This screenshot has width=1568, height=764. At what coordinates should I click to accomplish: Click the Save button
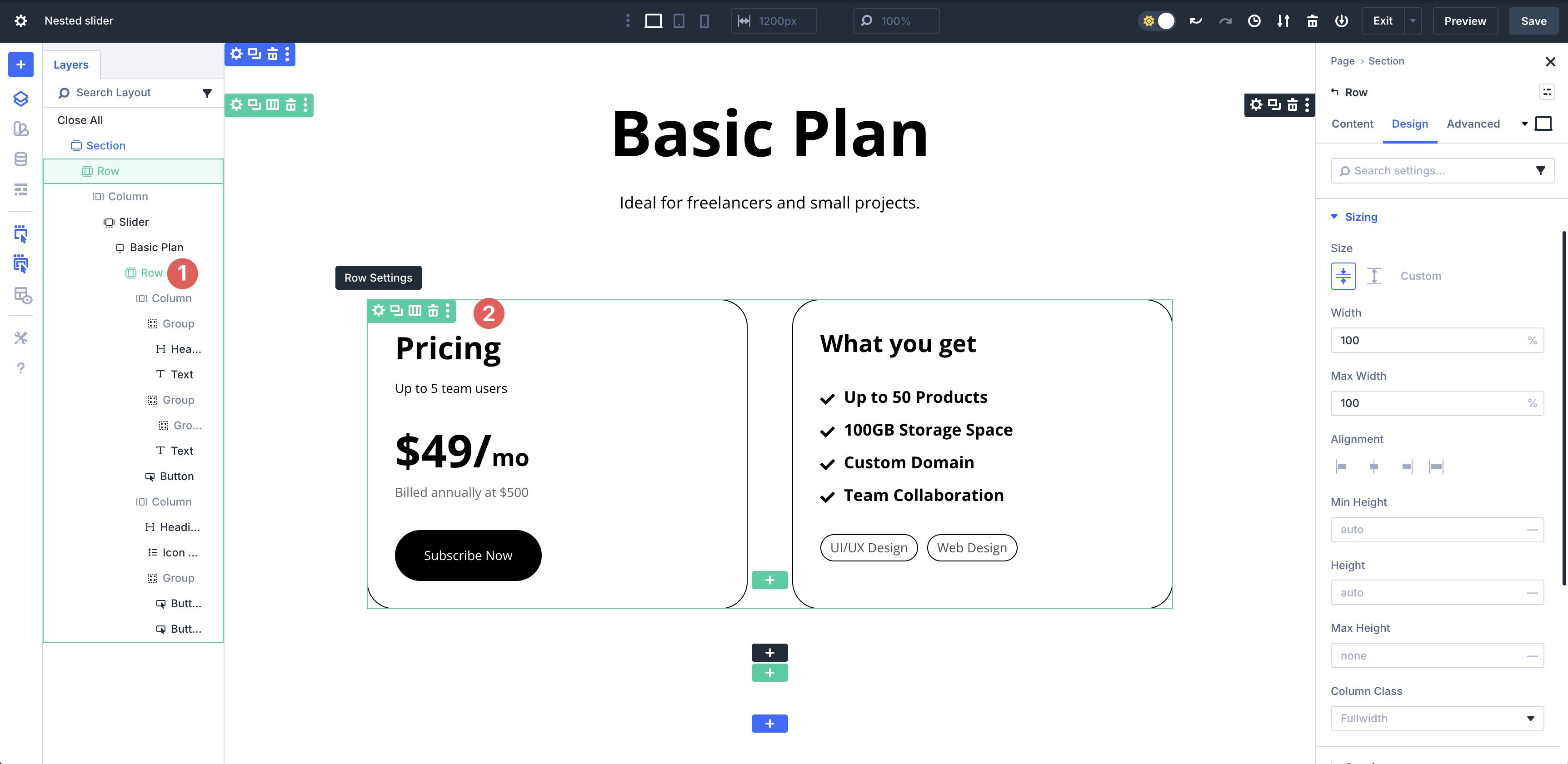(x=1533, y=21)
